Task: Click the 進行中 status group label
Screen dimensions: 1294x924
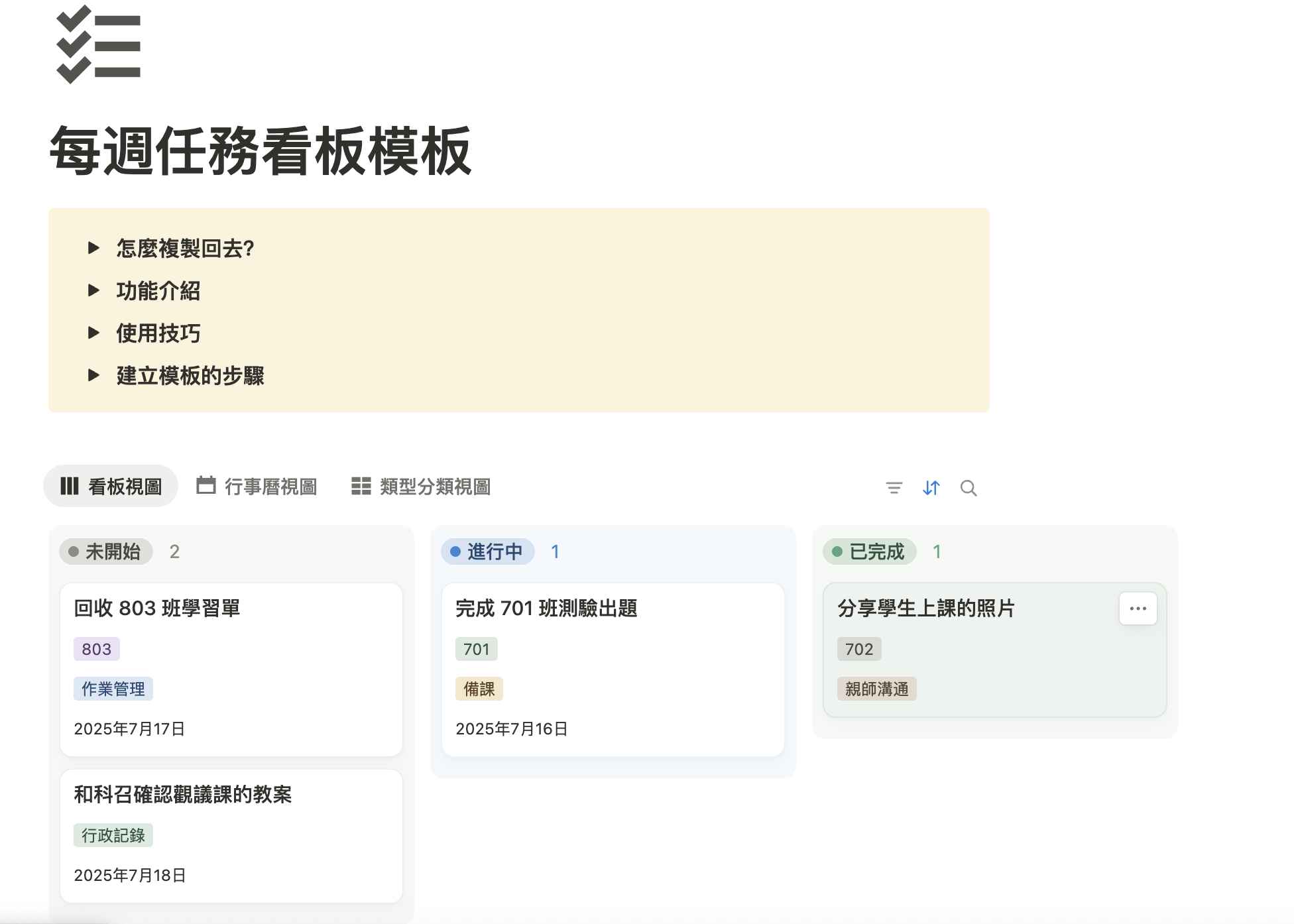Action: (x=489, y=551)
